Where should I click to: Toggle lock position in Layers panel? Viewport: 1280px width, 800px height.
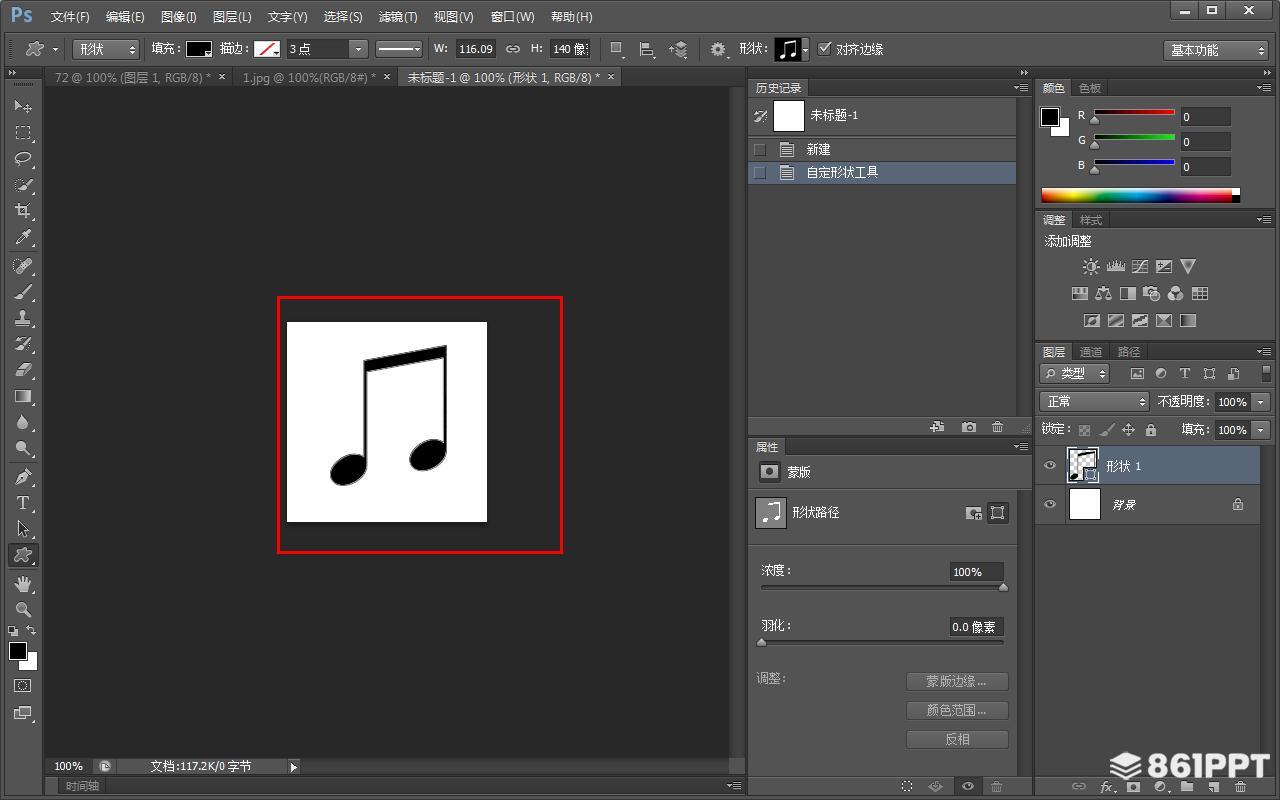pyautogui.click(x=1128, y=430)
